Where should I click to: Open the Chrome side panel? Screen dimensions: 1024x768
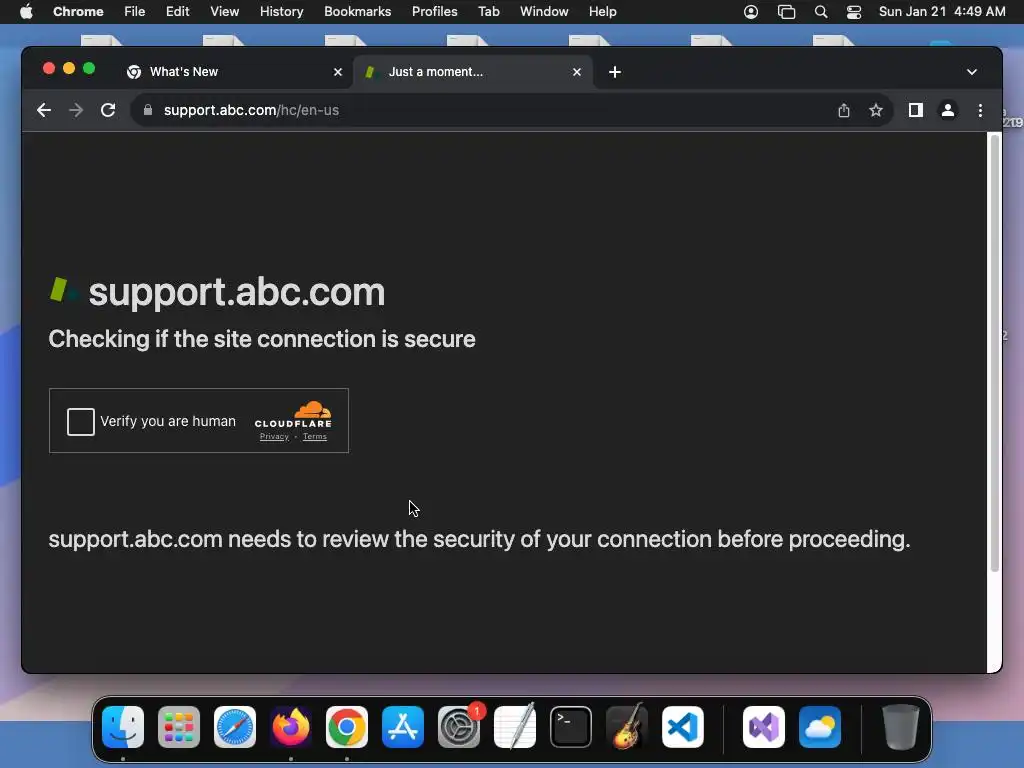click(x=916, y=110)
